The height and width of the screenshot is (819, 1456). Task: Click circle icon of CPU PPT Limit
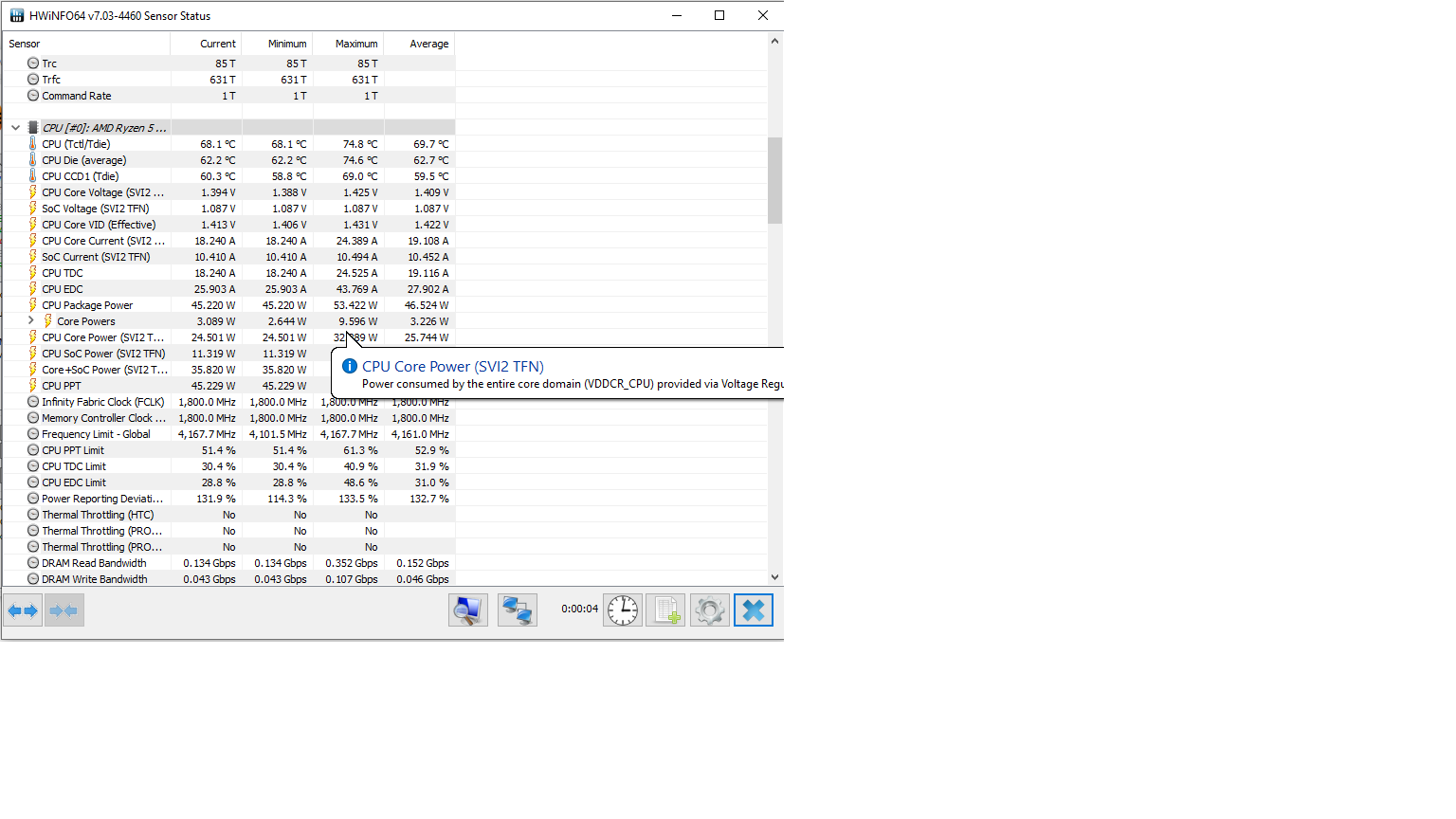(x=33, y=450)
